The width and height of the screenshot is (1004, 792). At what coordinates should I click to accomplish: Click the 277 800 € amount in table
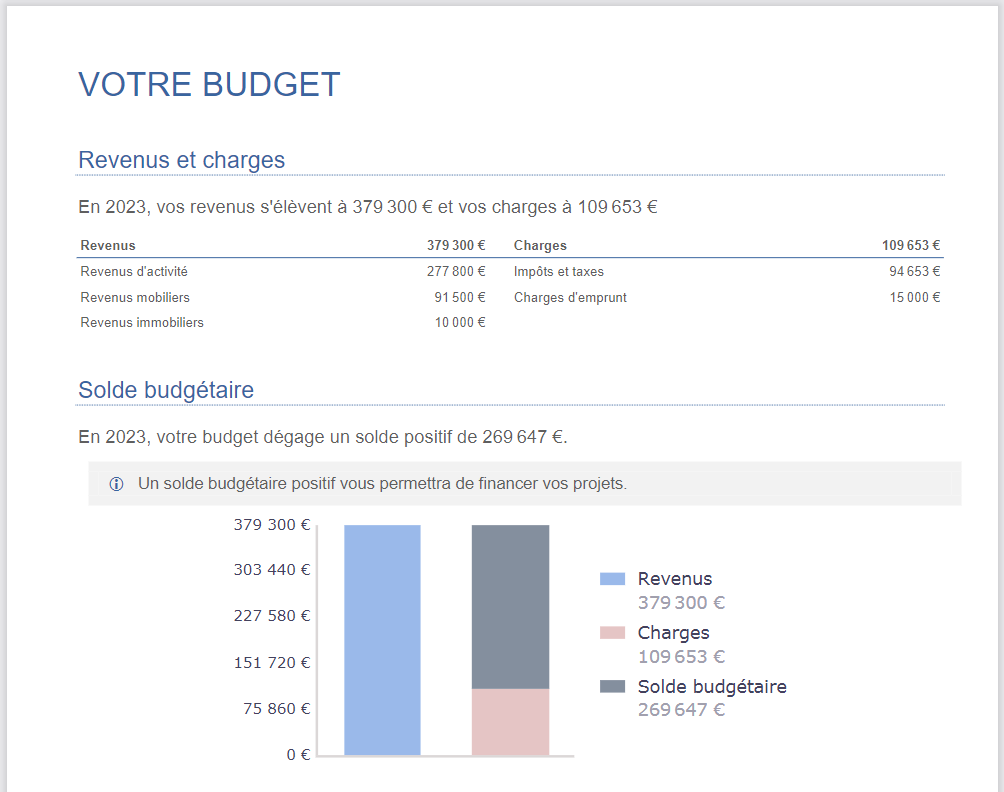click(x=456, y=272)
